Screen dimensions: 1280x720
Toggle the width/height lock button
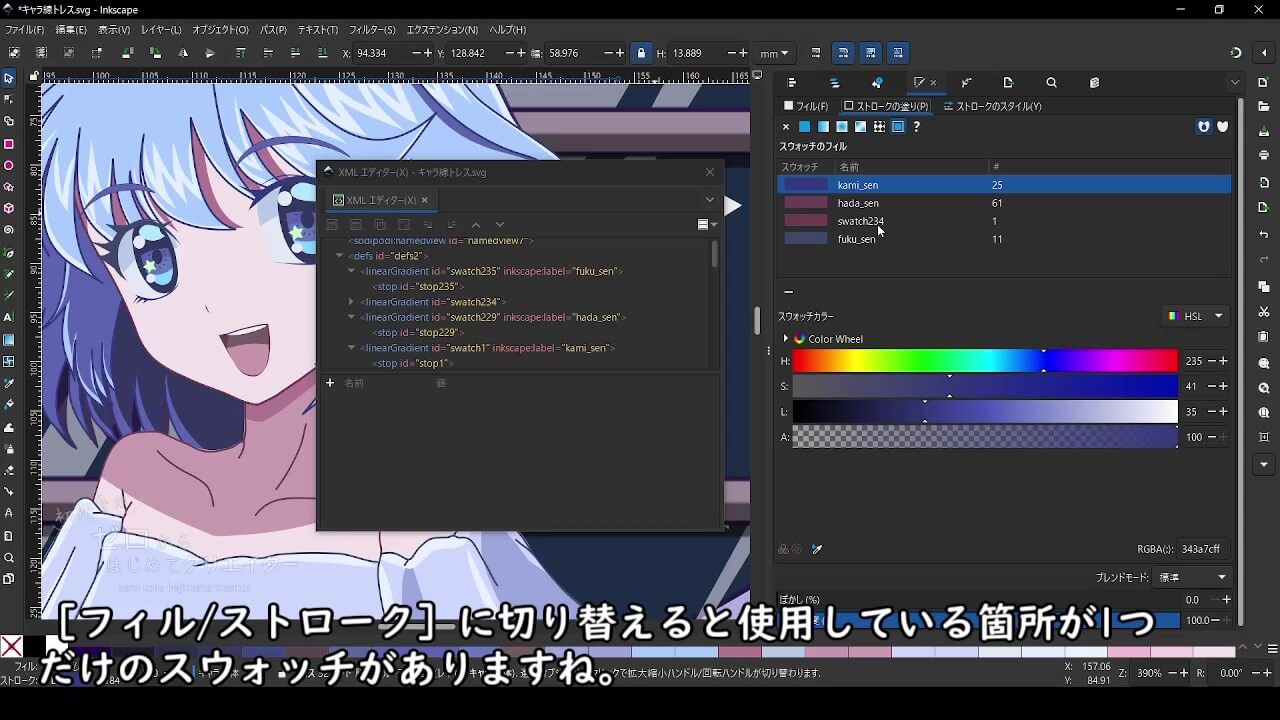(x=641, y=53)
